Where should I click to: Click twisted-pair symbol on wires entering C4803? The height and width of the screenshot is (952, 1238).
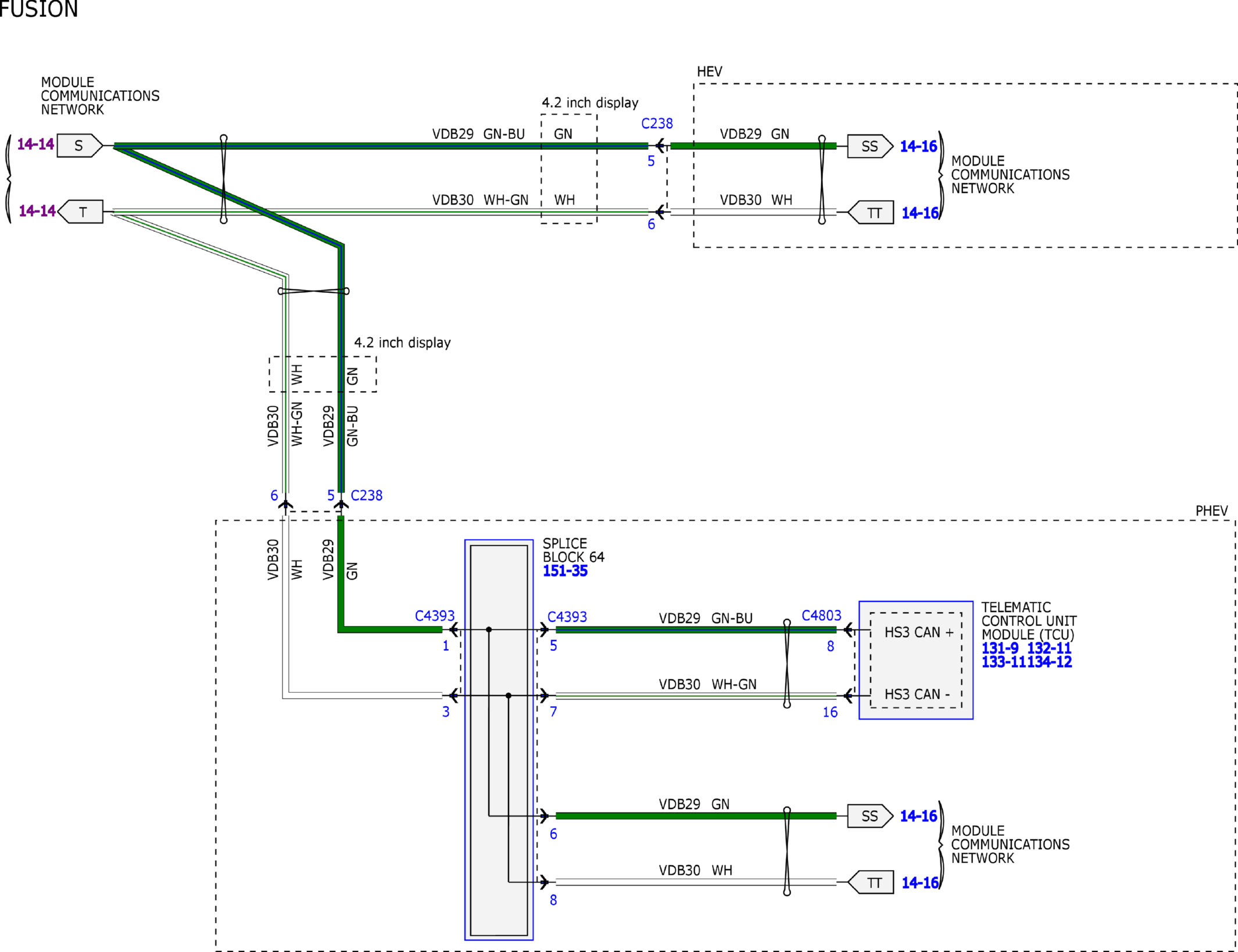pos(787,663)
